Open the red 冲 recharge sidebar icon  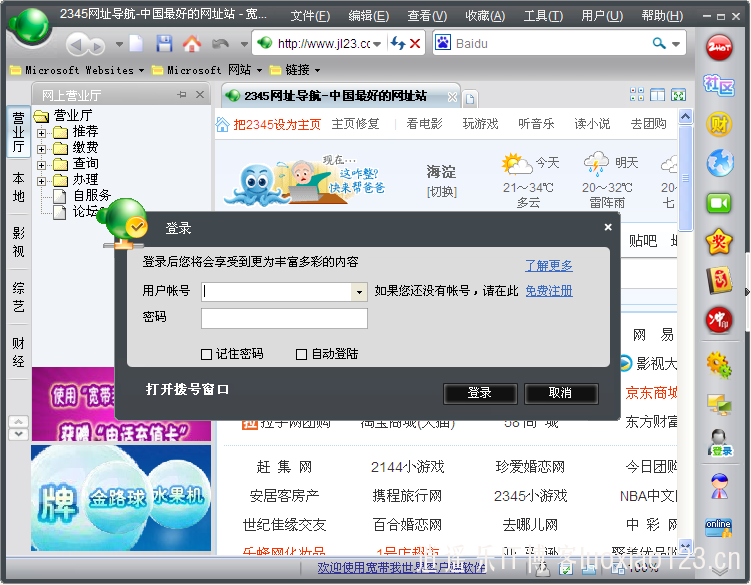tap(719, 320)
